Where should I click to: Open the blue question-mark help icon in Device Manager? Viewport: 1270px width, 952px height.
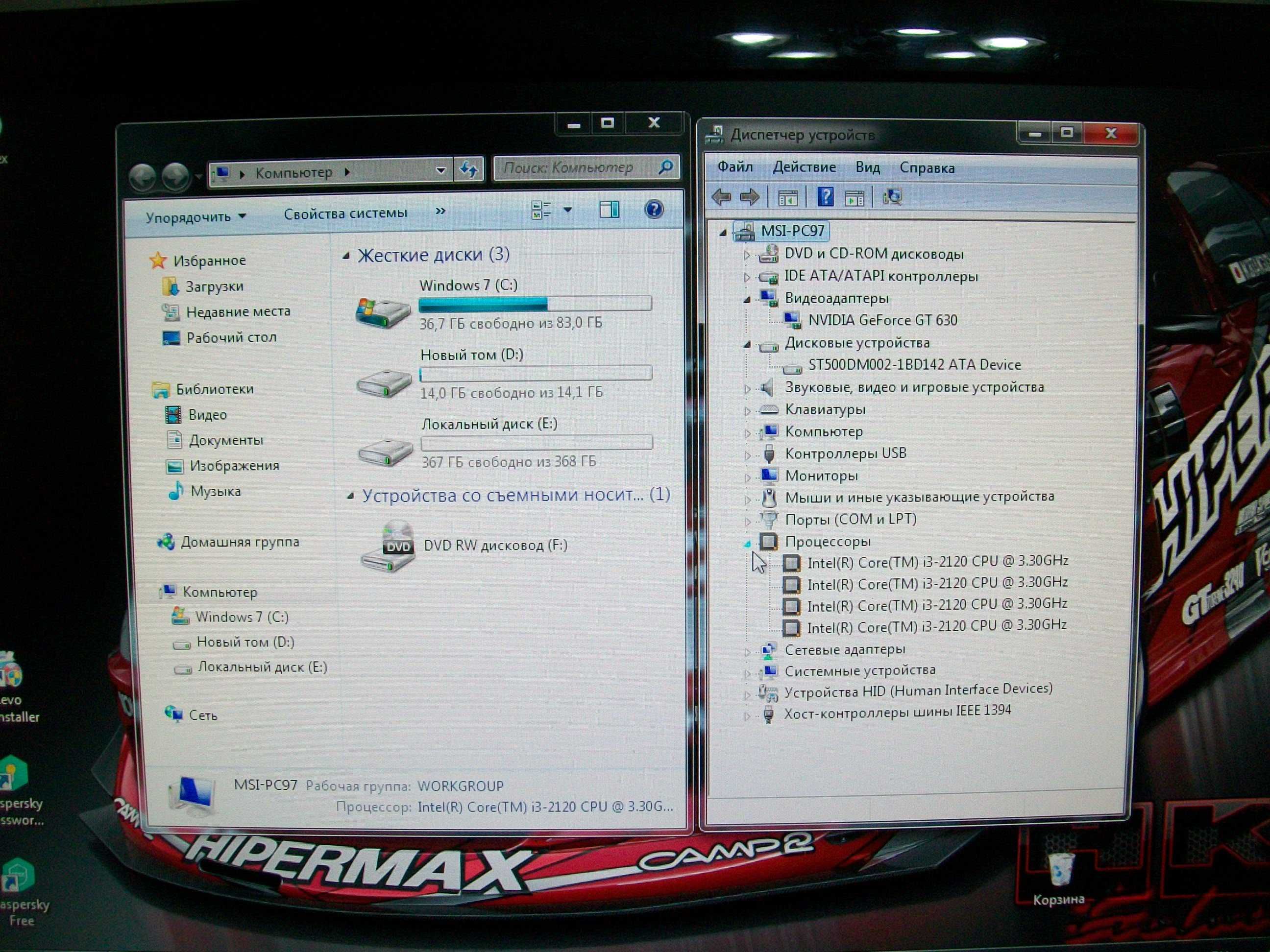pyautogui.click(x=825, y=197)
